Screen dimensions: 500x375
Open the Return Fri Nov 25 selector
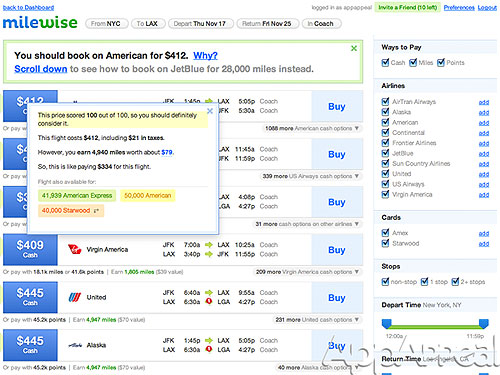[268, 24]
